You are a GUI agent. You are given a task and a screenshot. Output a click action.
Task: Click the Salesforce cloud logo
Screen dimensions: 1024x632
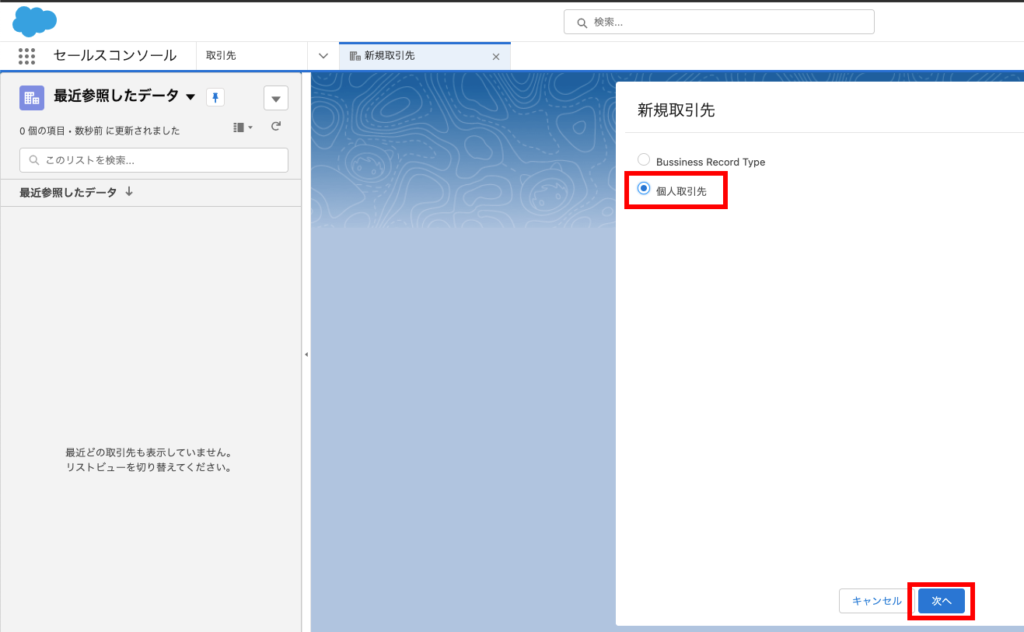click(x=35, y=20)
